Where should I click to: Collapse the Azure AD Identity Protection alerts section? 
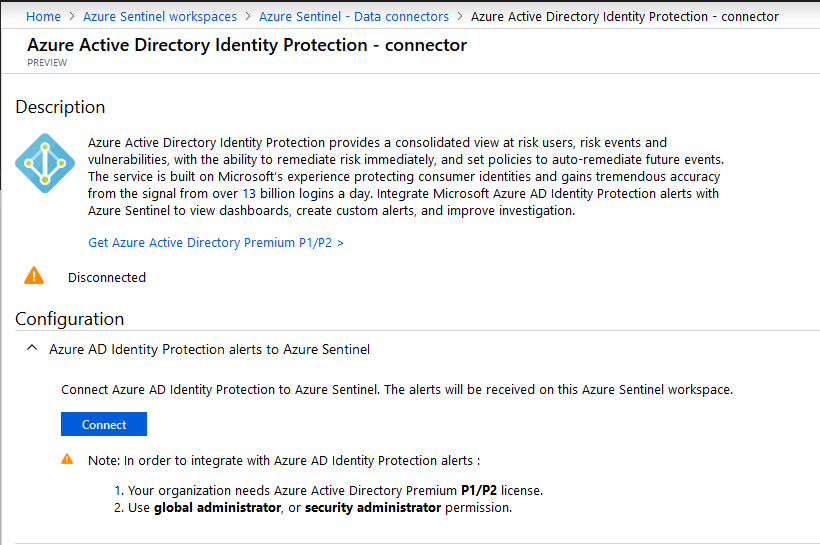pos(32,348)
